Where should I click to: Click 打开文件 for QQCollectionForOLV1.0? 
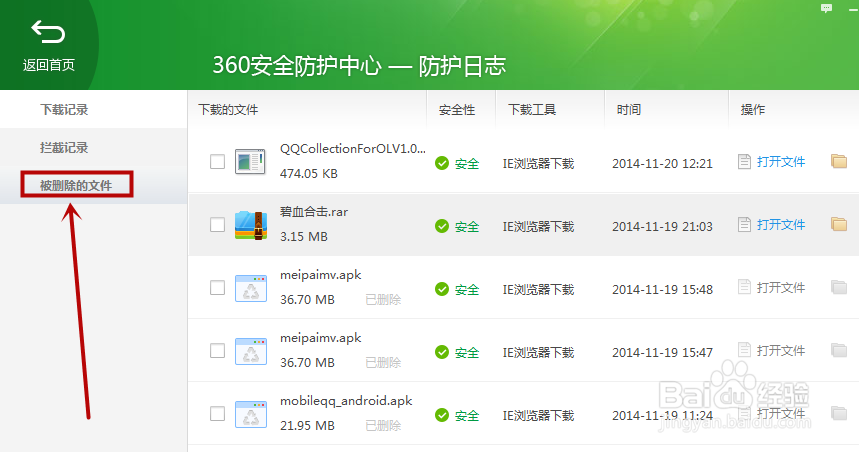coord(781,162)
